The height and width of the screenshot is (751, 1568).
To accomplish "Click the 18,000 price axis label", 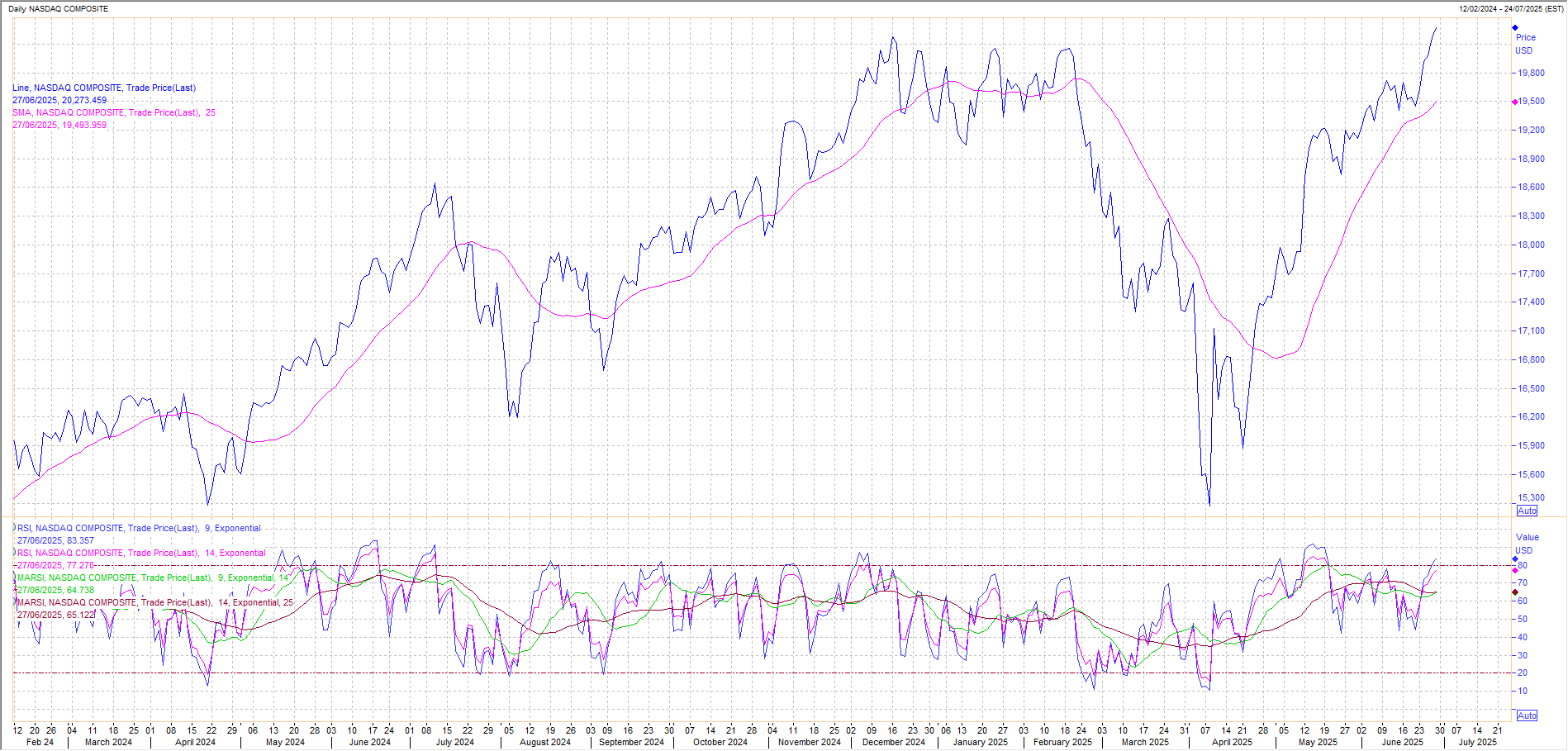I will [x=1532, y=245].
